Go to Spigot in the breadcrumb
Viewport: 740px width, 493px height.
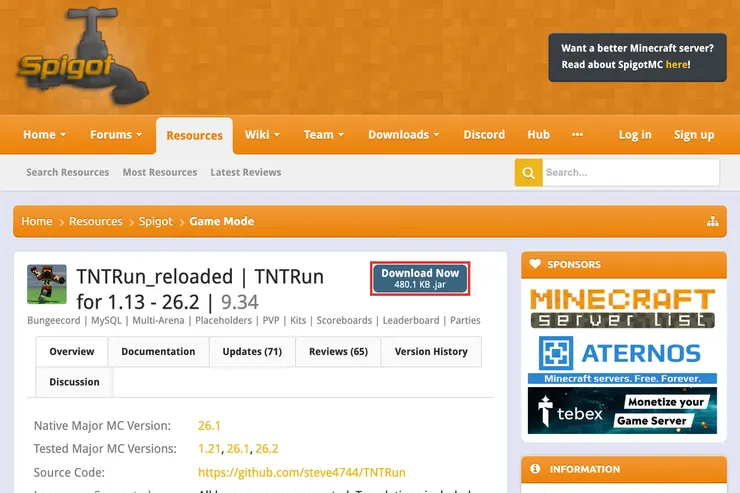click(x=156, y=221)
